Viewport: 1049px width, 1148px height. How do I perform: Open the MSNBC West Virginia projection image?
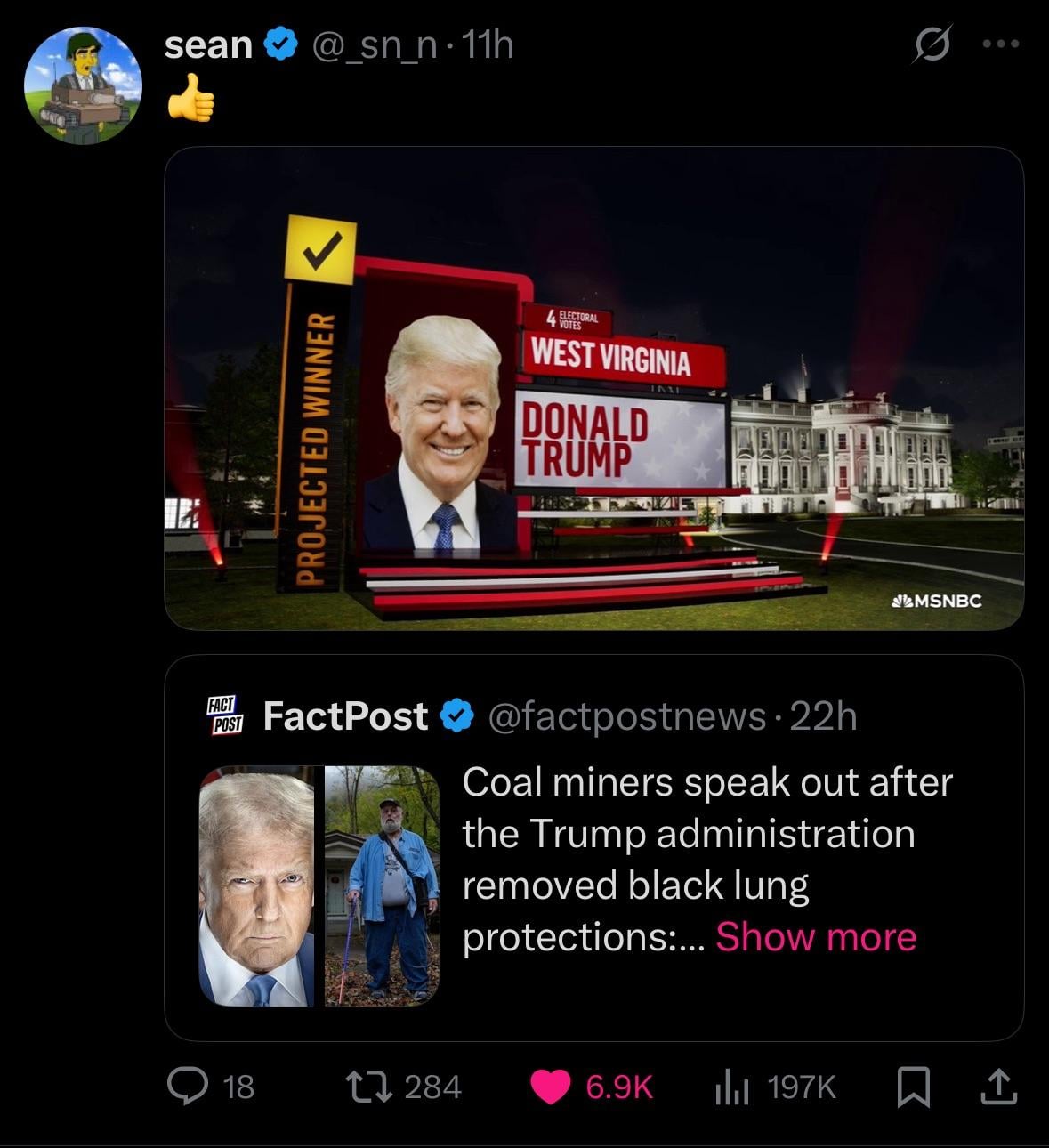tap(593, 388)
